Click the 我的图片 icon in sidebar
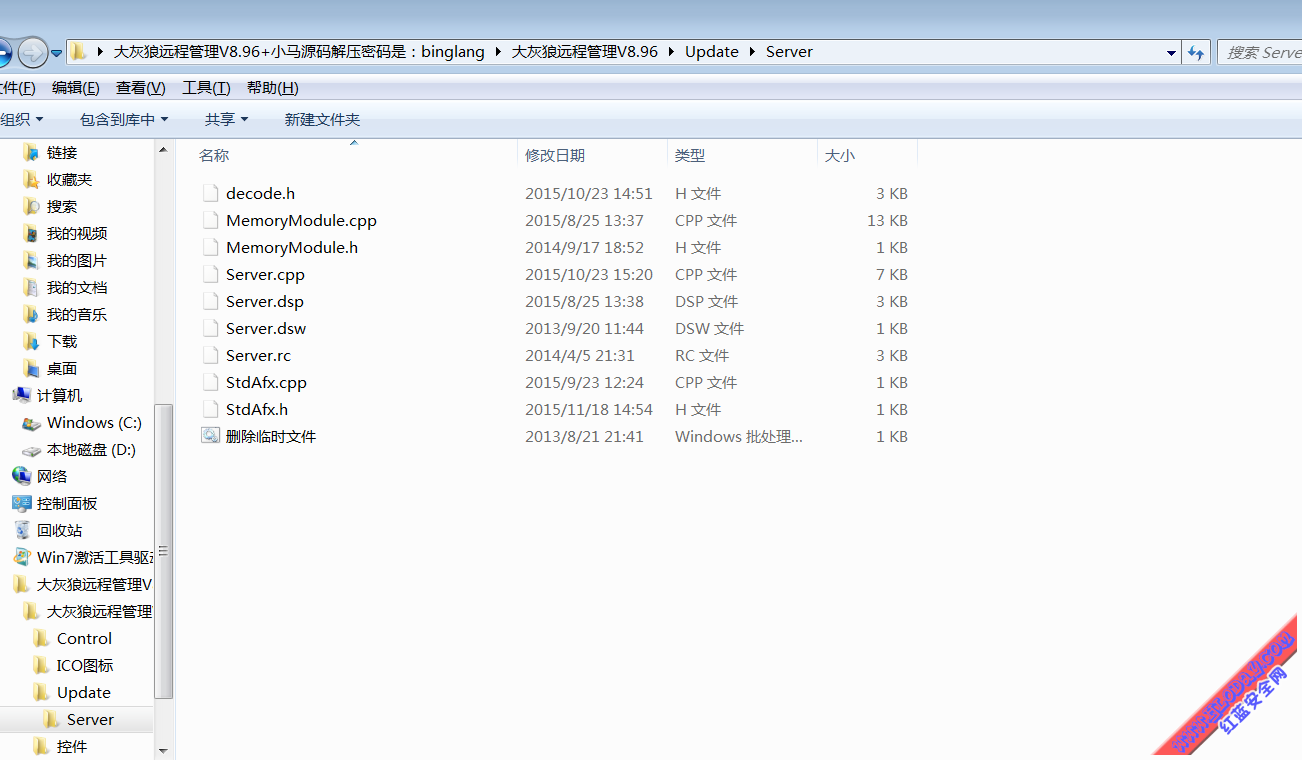 31,260
